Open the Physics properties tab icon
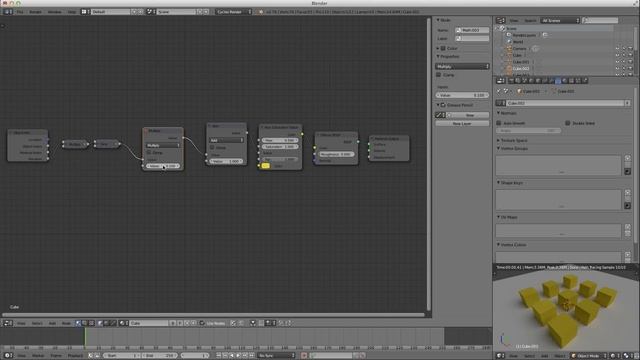The width and height of the screenshot is (640, 360). [x=585, y=81]
